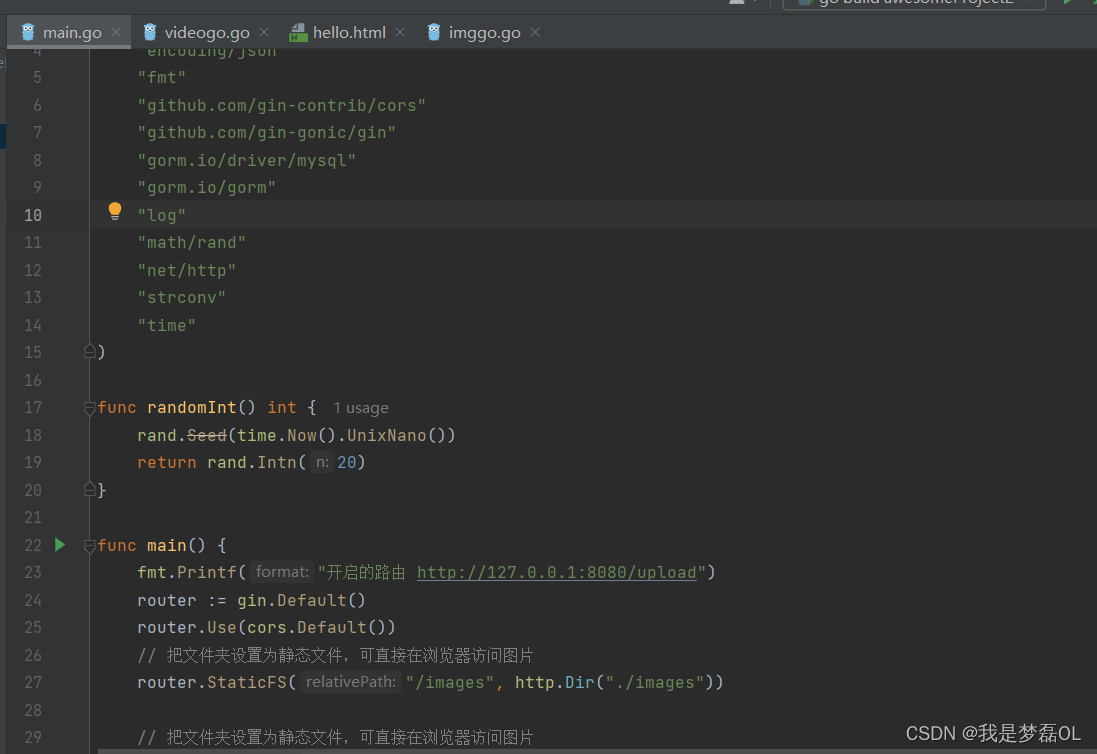Click the "log" import on line 10
The image size is (1097, 754).
point(162,215)
